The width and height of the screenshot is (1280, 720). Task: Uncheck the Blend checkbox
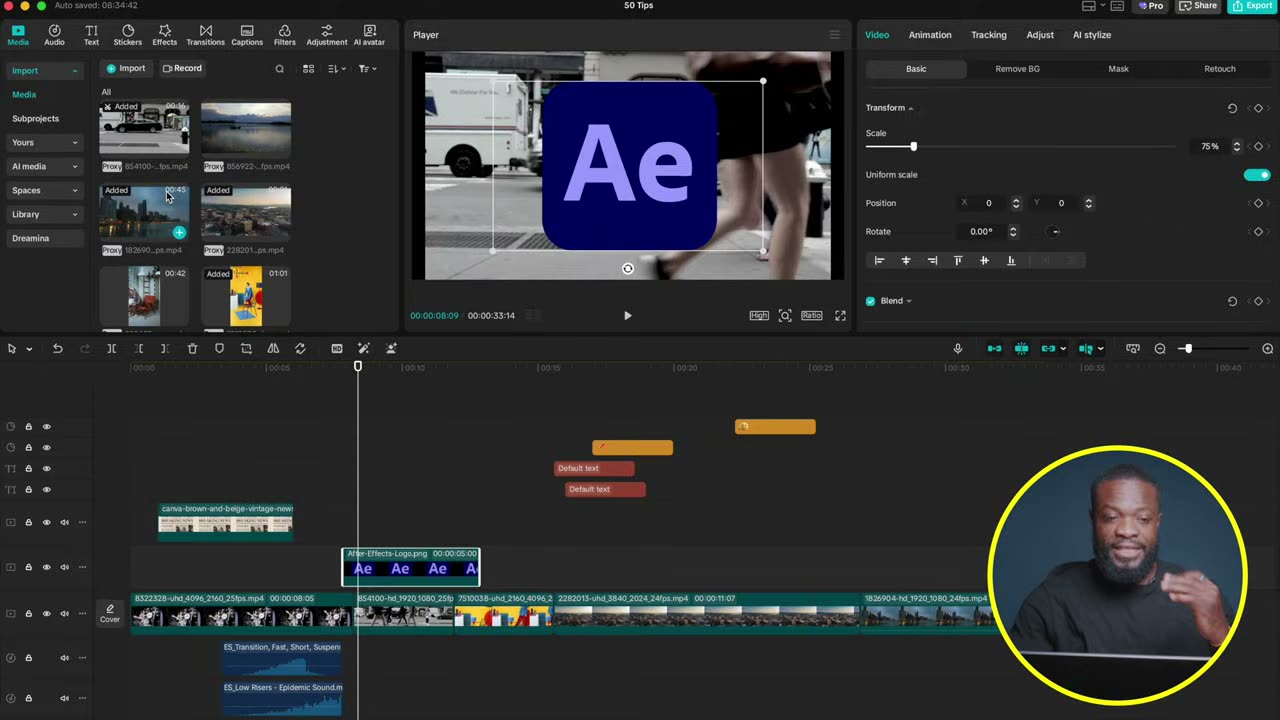[870, 301]
